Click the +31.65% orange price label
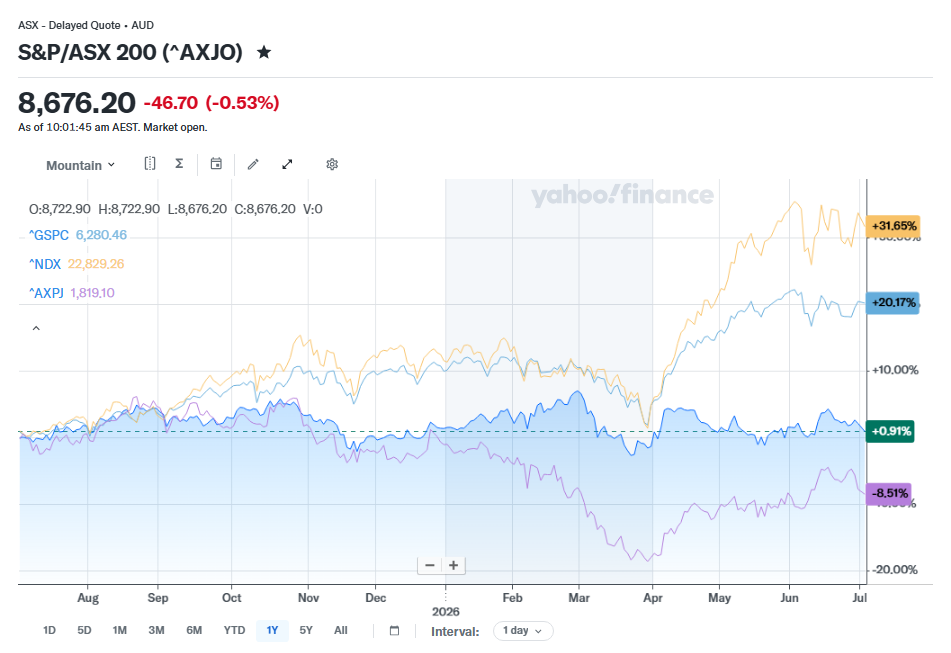951x653 pixels. 893,226
